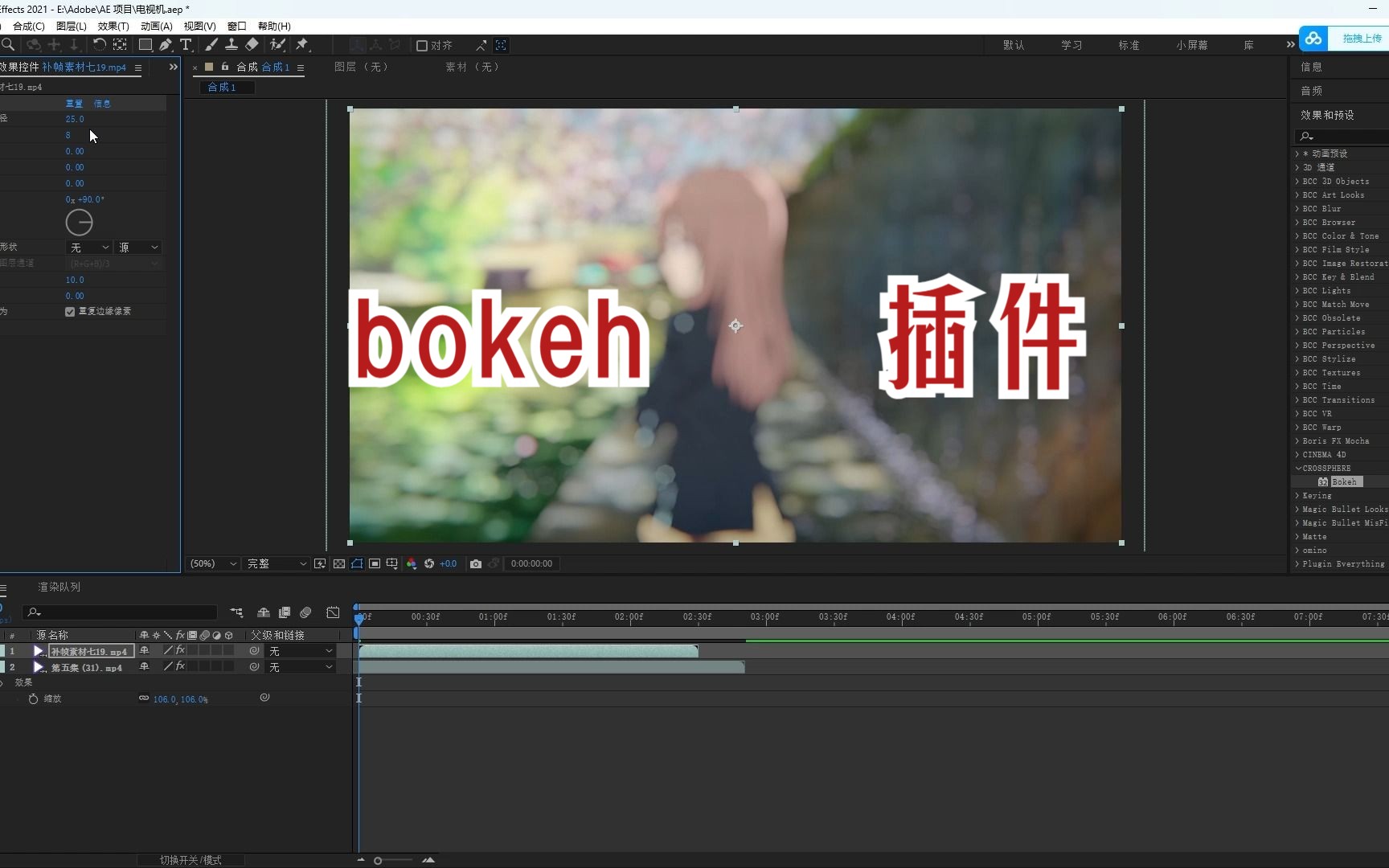Open the 帮助(H) menu
Image resolution: width=1389 pixels, height=868 pixels.
pyautogui.click(x=274, y=26)
